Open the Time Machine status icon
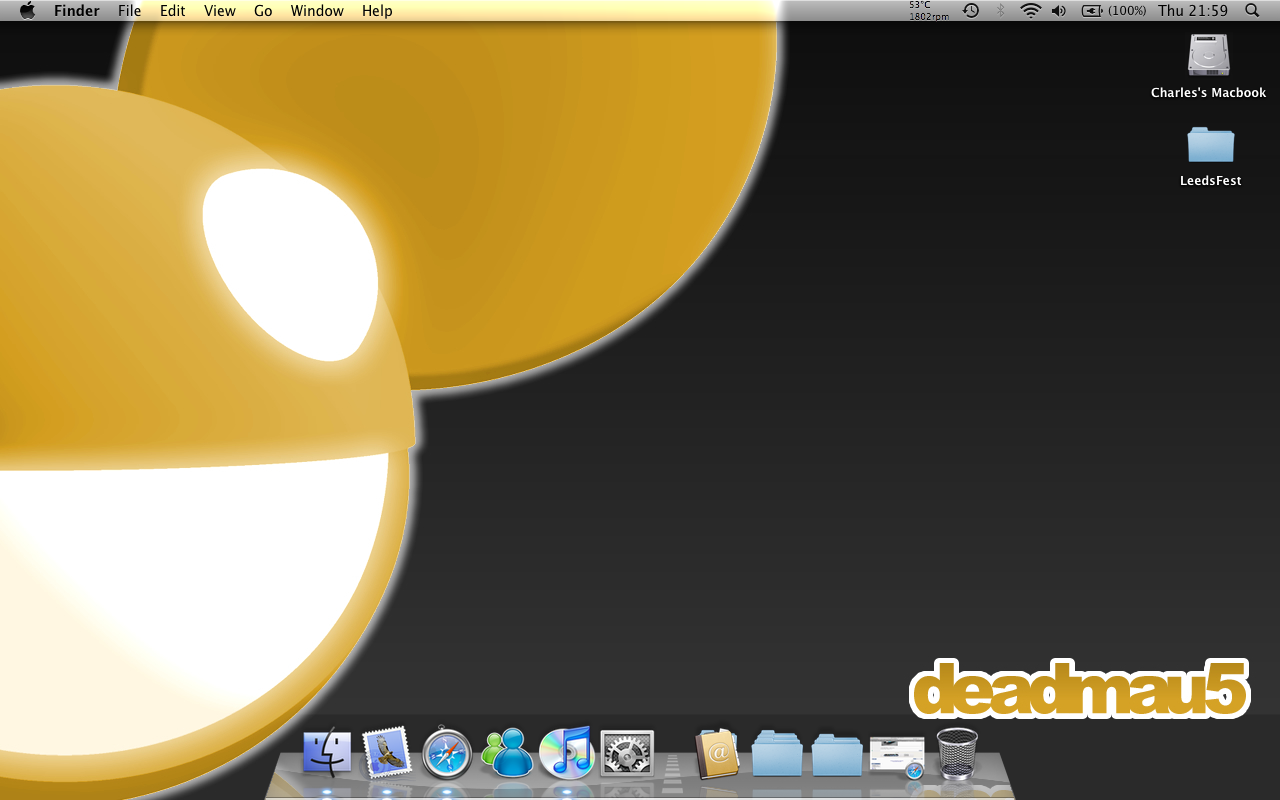1280x800 pixels. click(x=971, y=11)
